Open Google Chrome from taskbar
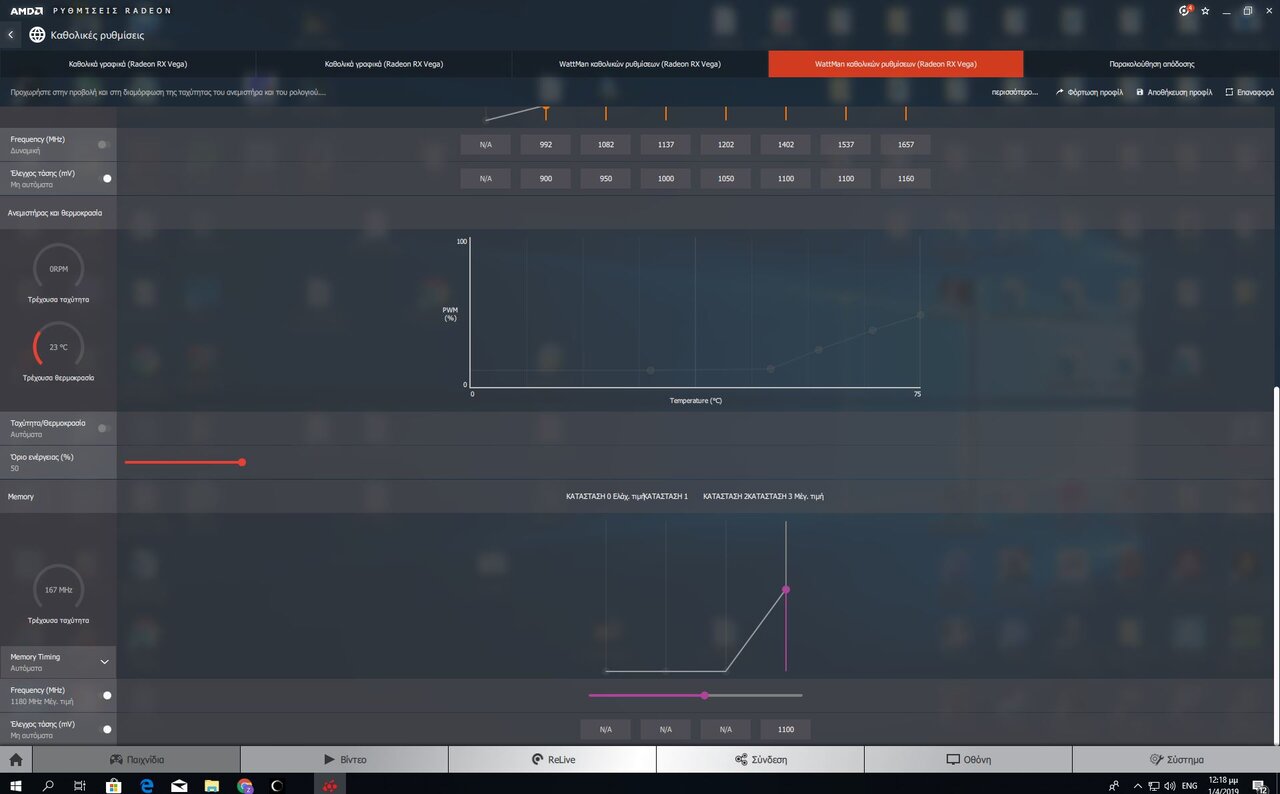The width and height of the screenshot is (1280, 794). pyautogui.click(x=245, y=785)
